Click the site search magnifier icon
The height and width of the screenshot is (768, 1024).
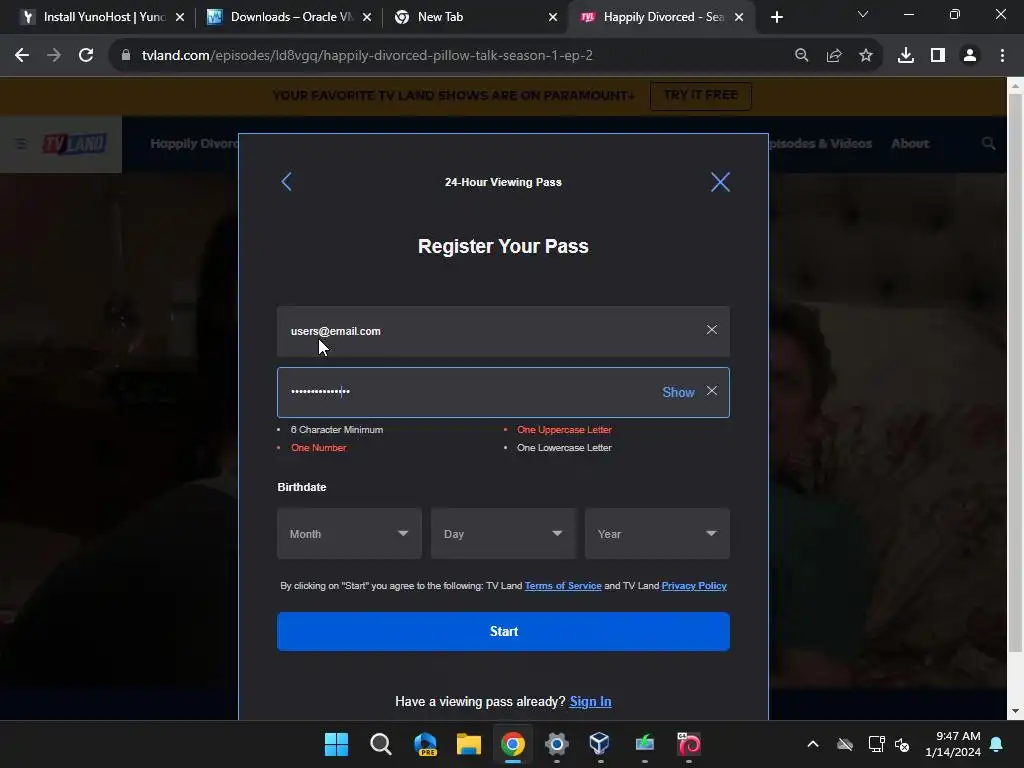pyautogui.click(x=988, y=144)
